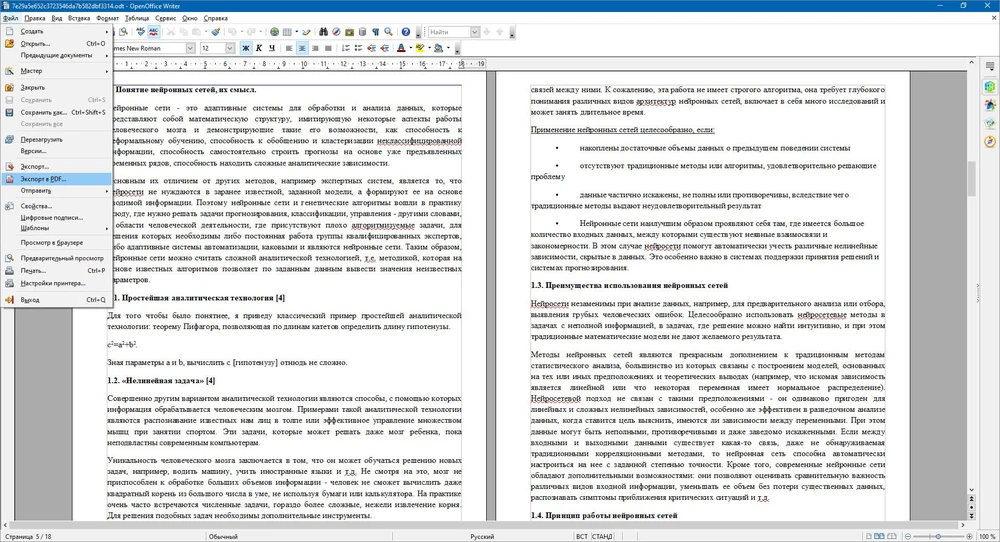Expand the font name dropdown arrow
This screenshot has width=1000, height=542.
coord(191,48)
